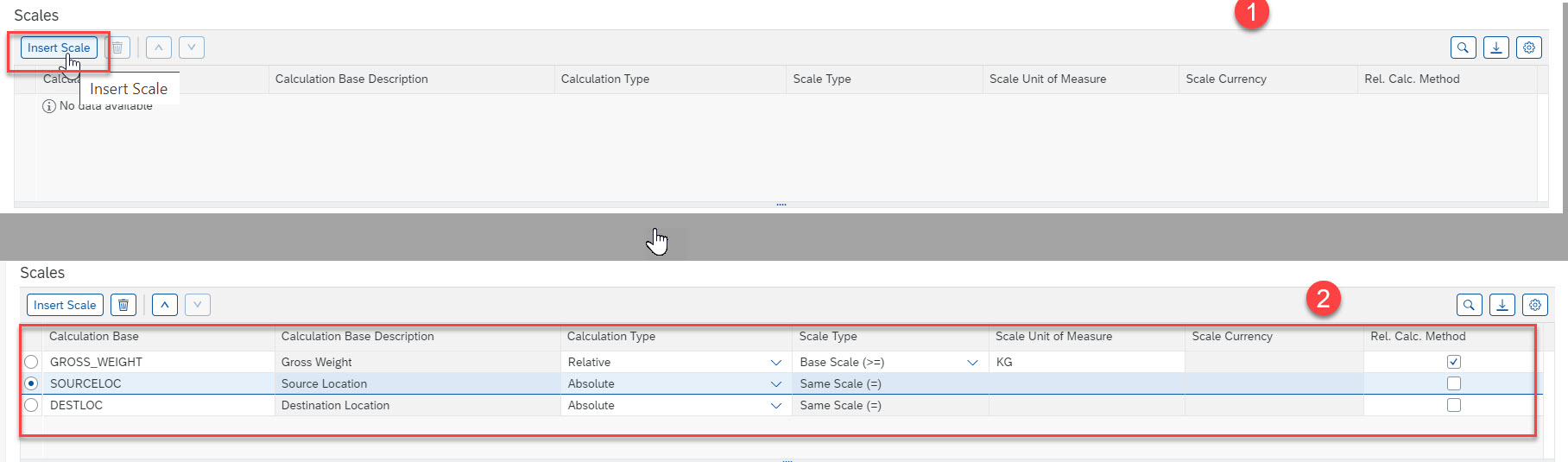This screenshot has width=1568, height=462.
Task: Delete selected scale using trash icon in populated table
Action: (x=123, y=305)
